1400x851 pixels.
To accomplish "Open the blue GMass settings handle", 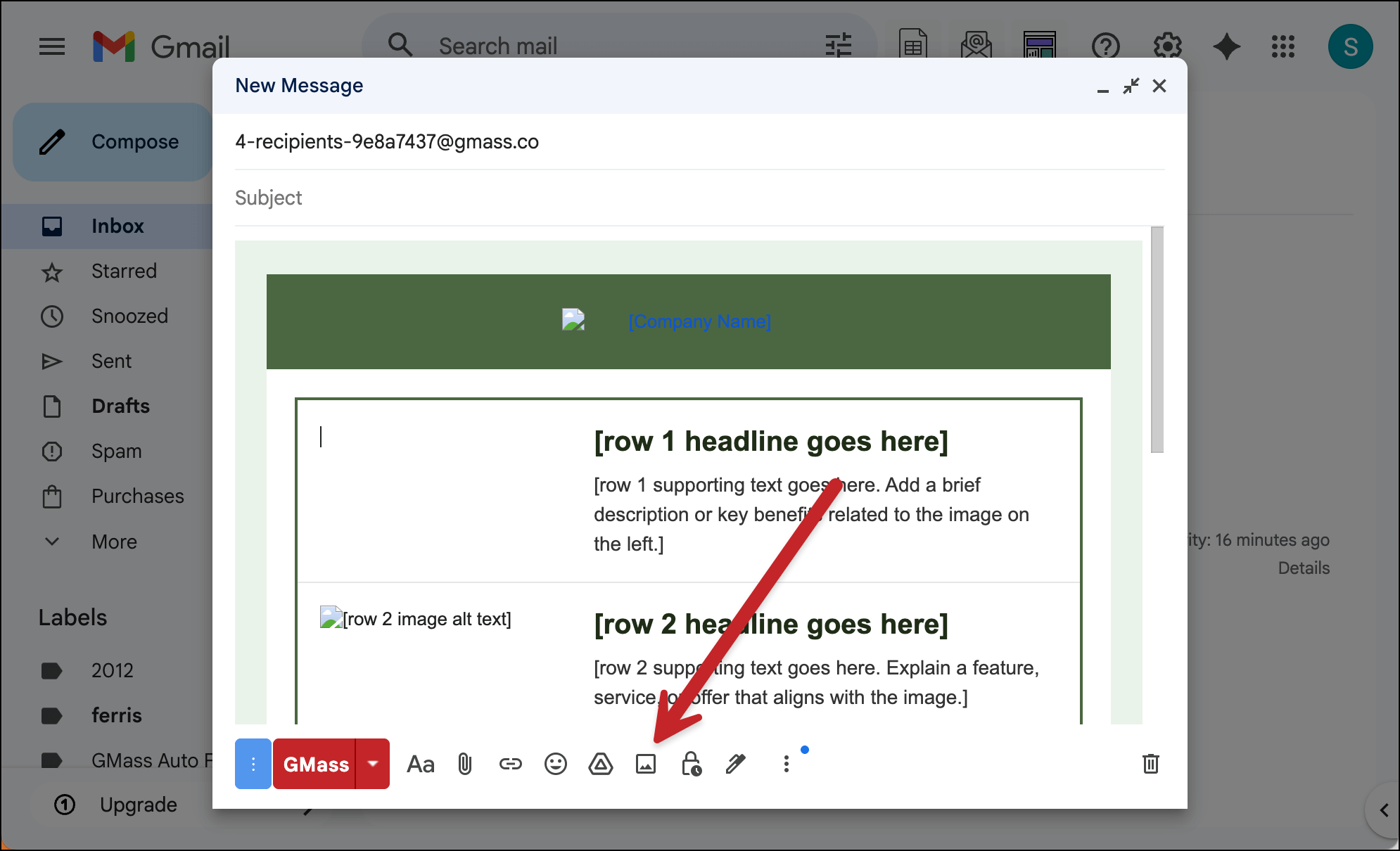I will 253,764.
